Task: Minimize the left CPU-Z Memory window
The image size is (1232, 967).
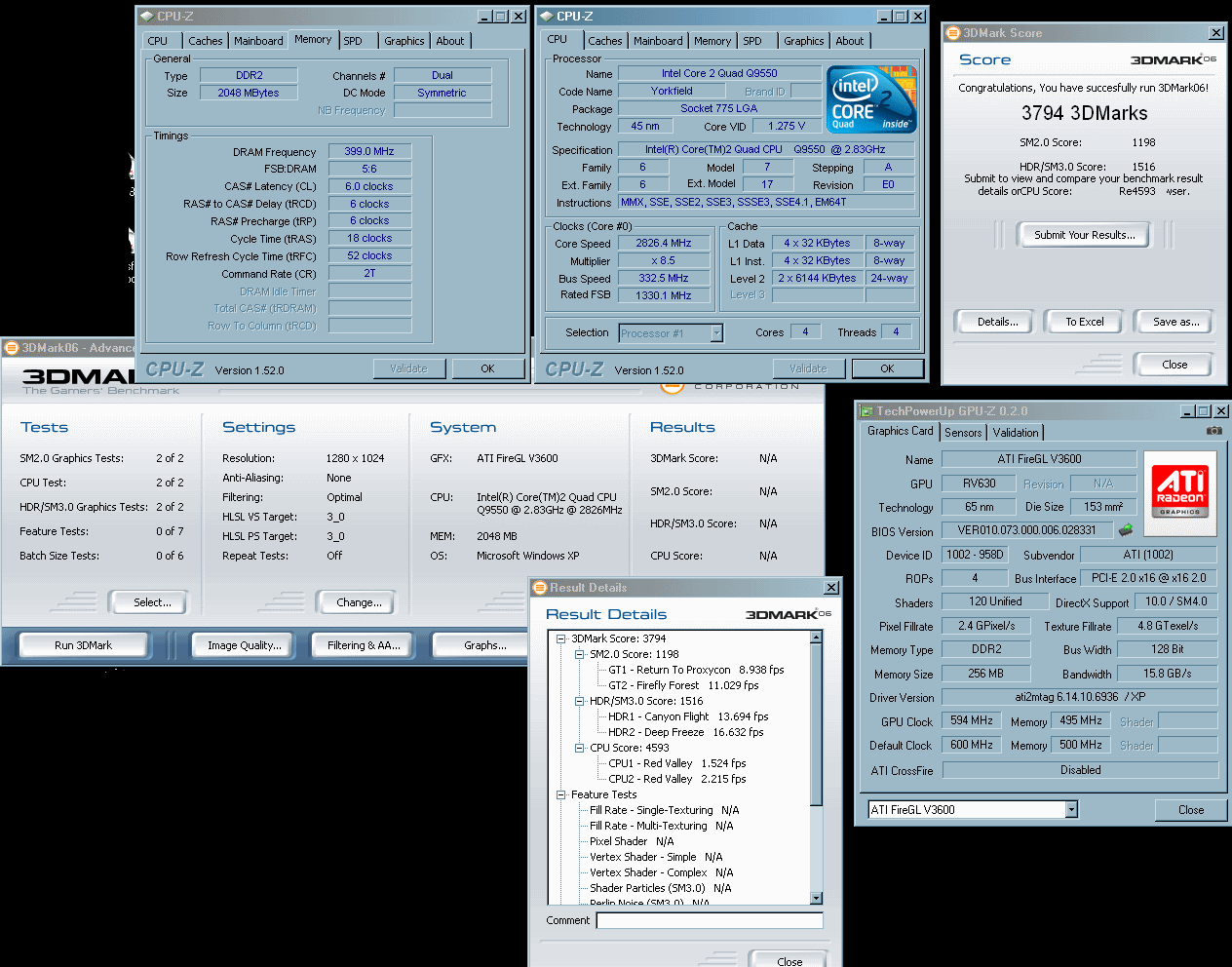Action: 485,17
